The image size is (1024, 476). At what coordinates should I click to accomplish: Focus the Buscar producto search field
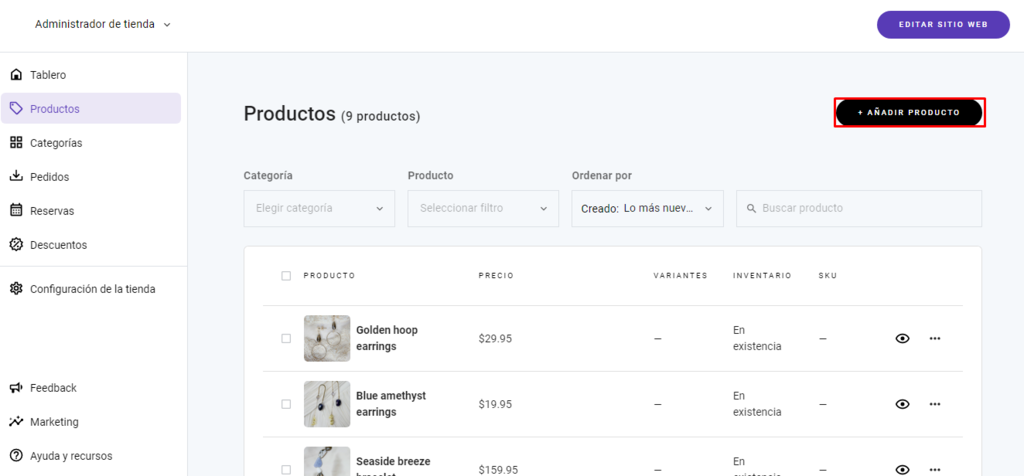pos(859,208)
